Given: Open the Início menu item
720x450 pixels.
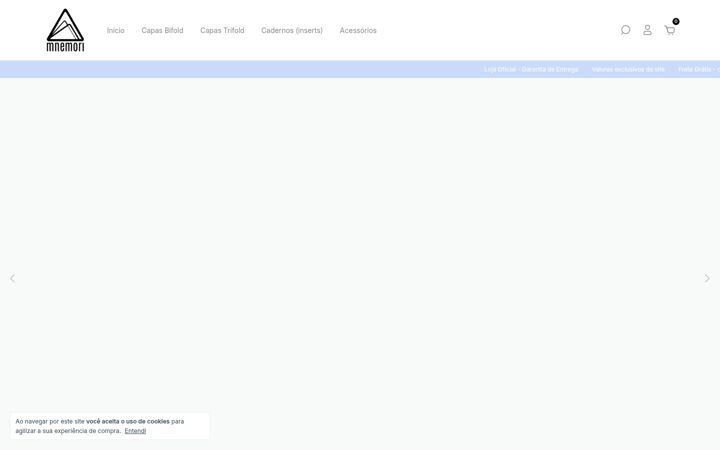Looking at the screenshot, I should [116, 30].
